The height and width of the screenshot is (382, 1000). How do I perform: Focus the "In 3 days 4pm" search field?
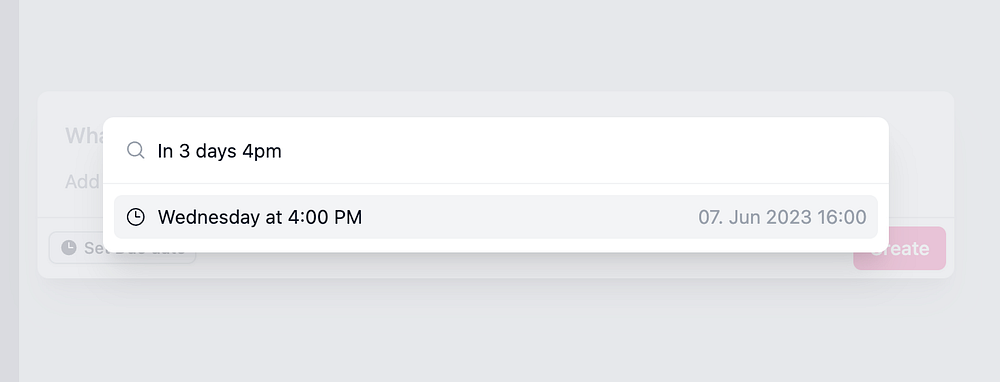pyautogui.click(x=496, y=151)
